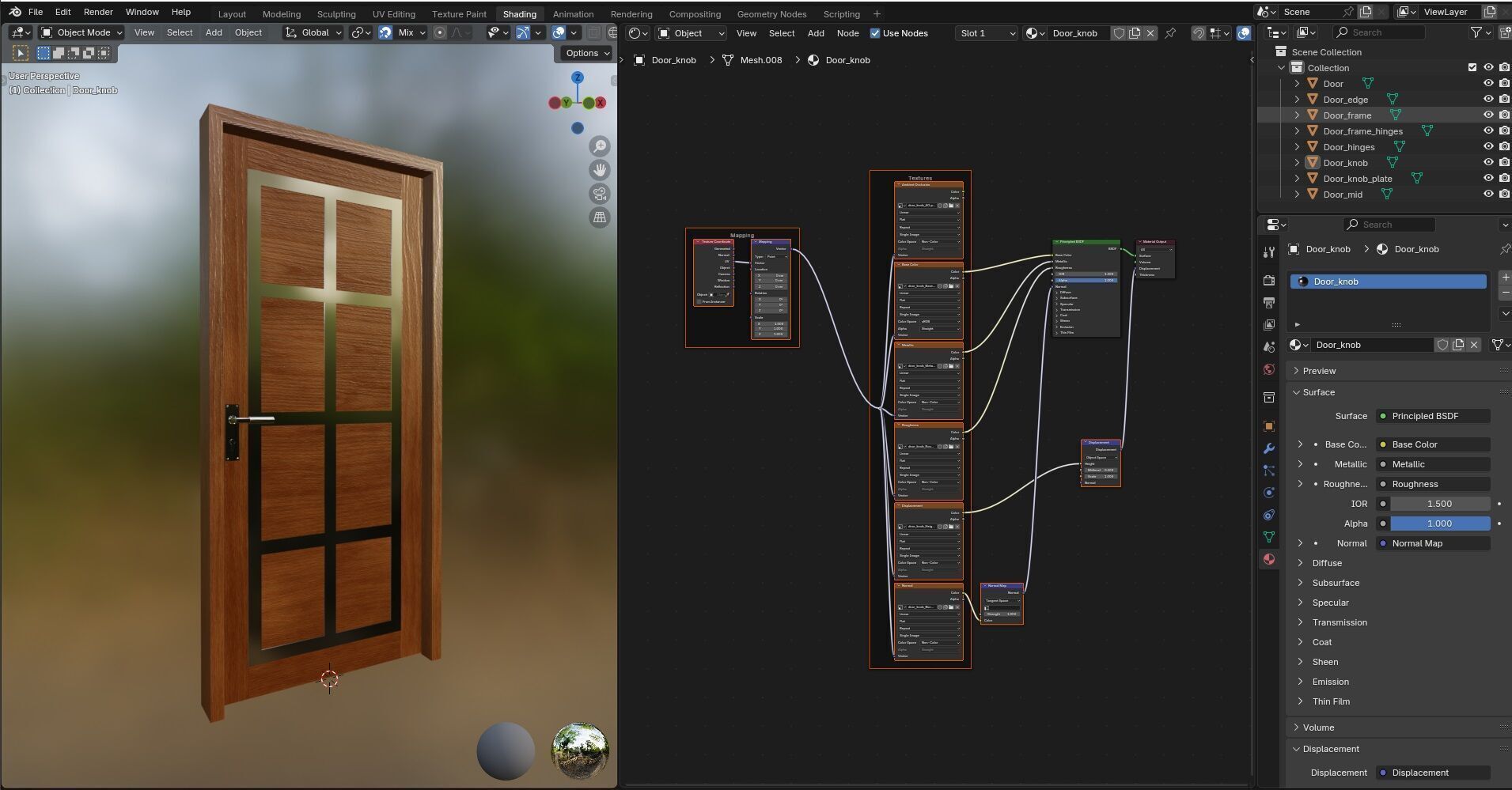Select the environment HDRI preview sphere
The image size is (1512, 790).
579,750
